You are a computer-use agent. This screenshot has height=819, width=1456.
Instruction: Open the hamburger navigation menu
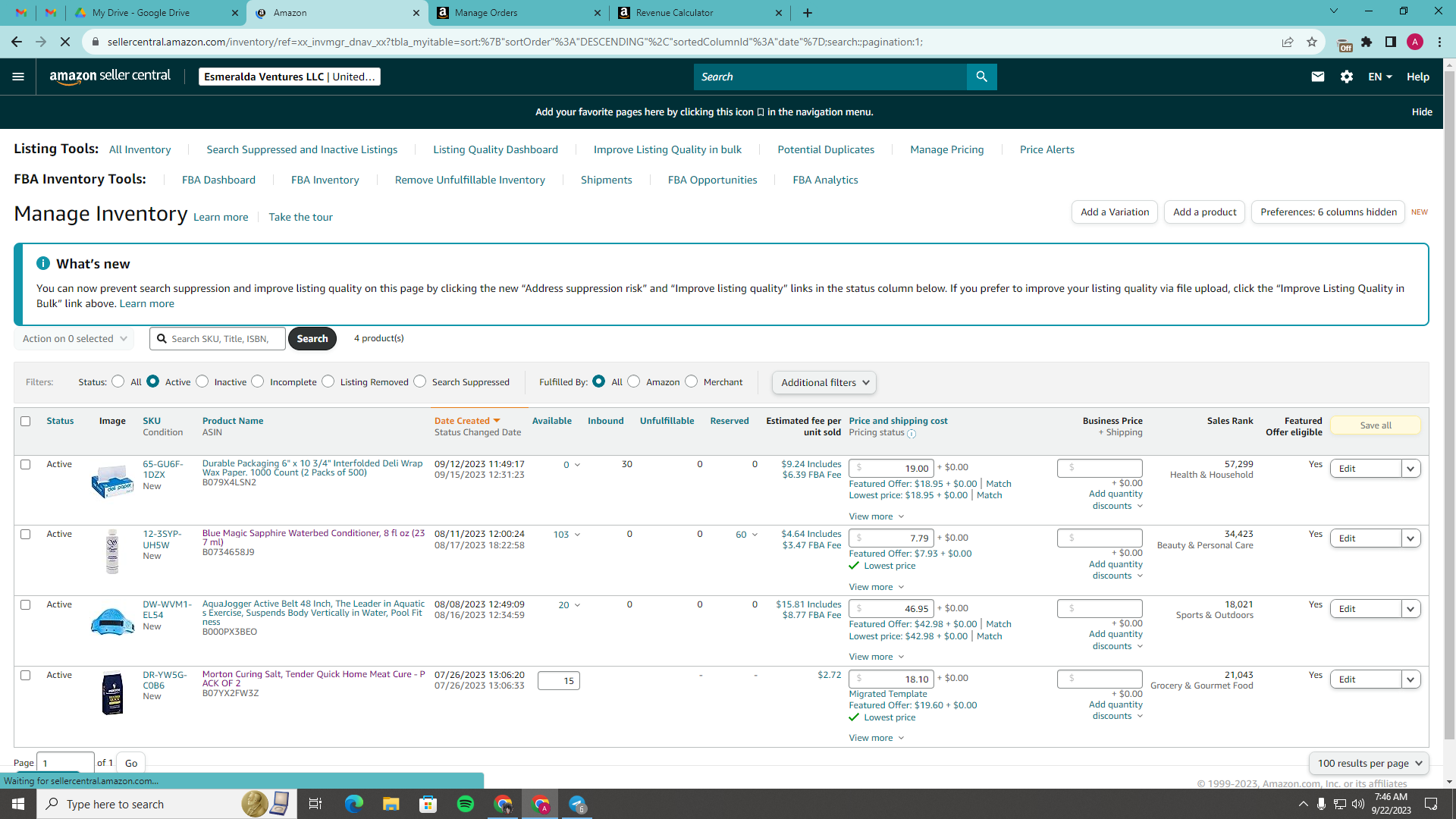click(x=18, y=77)
